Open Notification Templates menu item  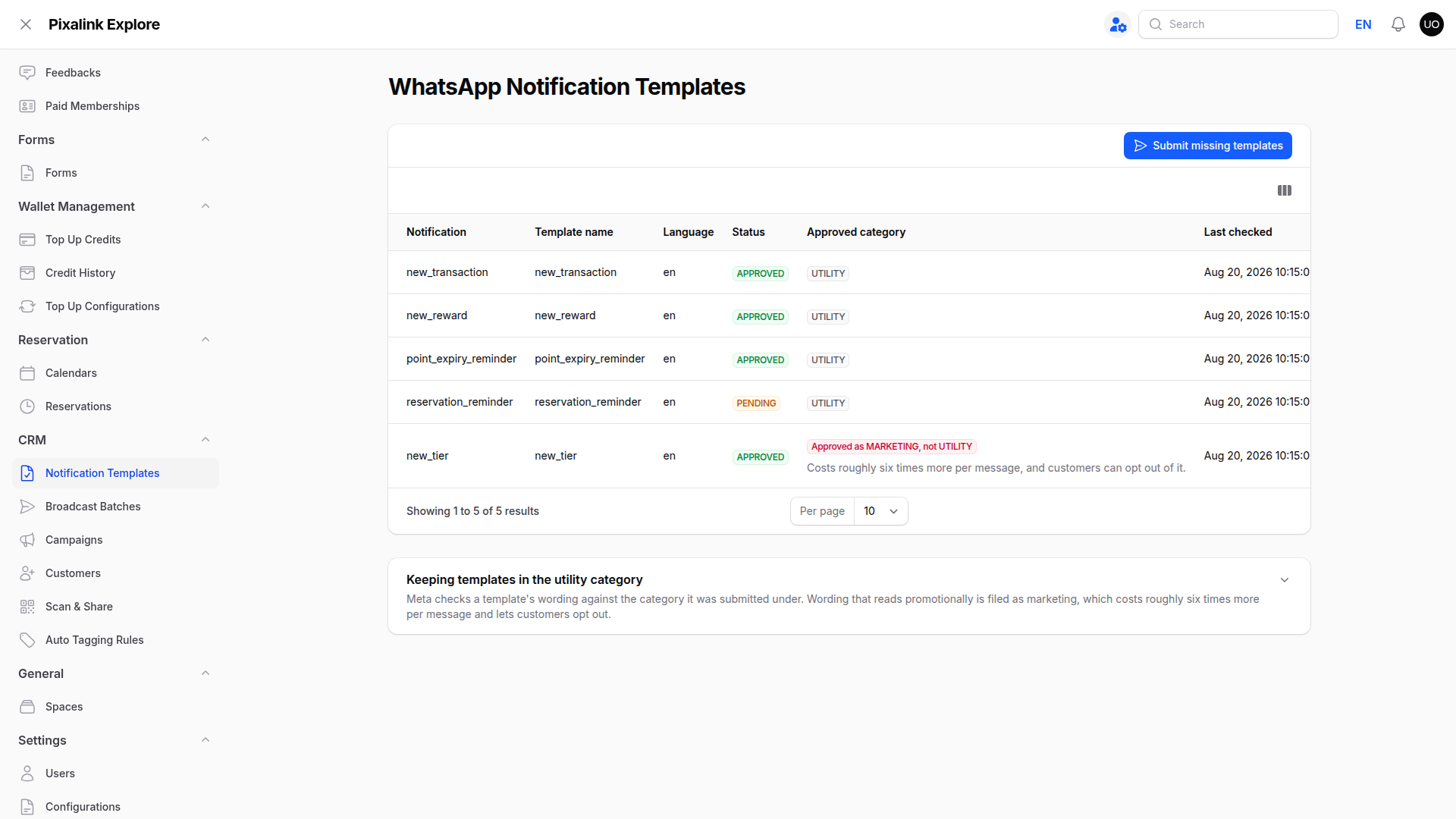pyautogui.click(x=115, y=473)
